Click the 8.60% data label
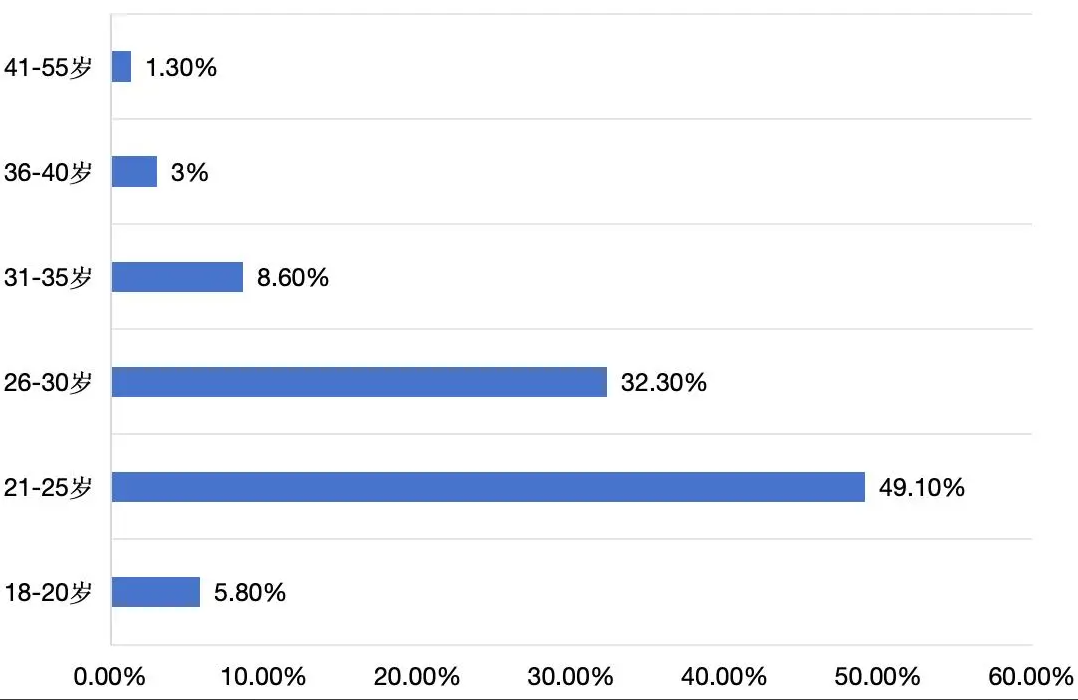This screenshot has width=1078, height=700. 292,278
